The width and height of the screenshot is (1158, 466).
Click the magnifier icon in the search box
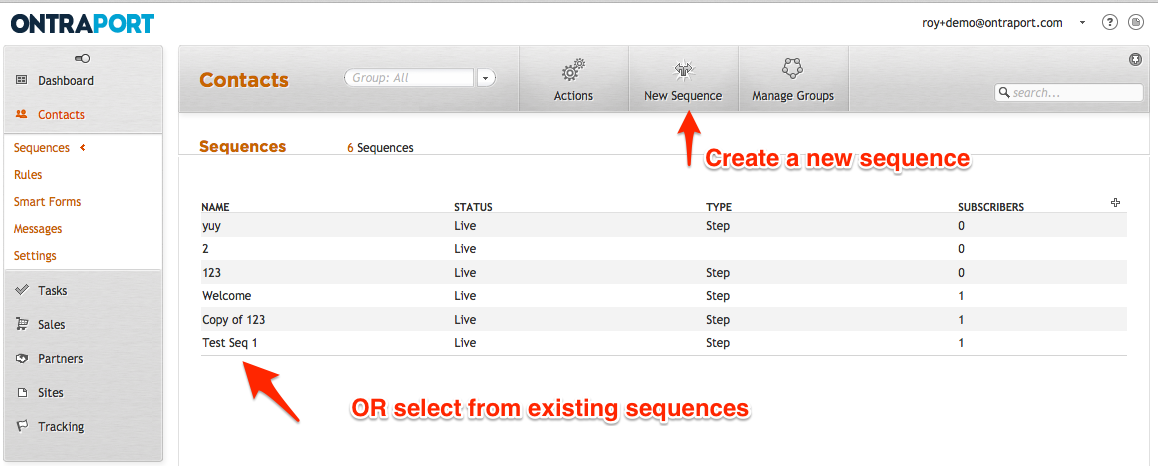coord(1004,93)
